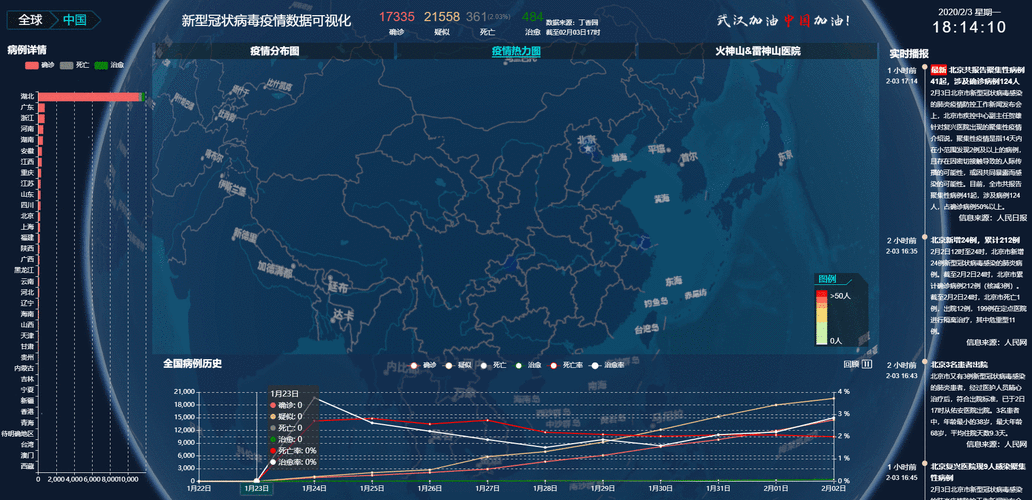Click gray 死亡 legend icon in 病例详情
The image size is (1032, 500).
point(67,65)
